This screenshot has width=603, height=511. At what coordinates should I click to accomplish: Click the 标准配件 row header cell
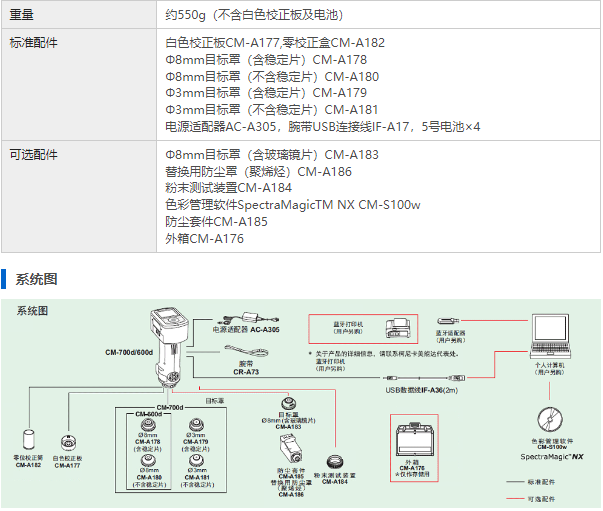pos(34,43)
